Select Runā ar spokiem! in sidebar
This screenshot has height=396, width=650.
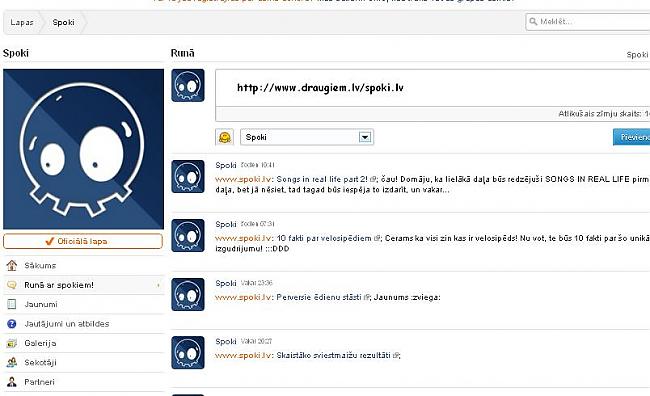point(83,285)
